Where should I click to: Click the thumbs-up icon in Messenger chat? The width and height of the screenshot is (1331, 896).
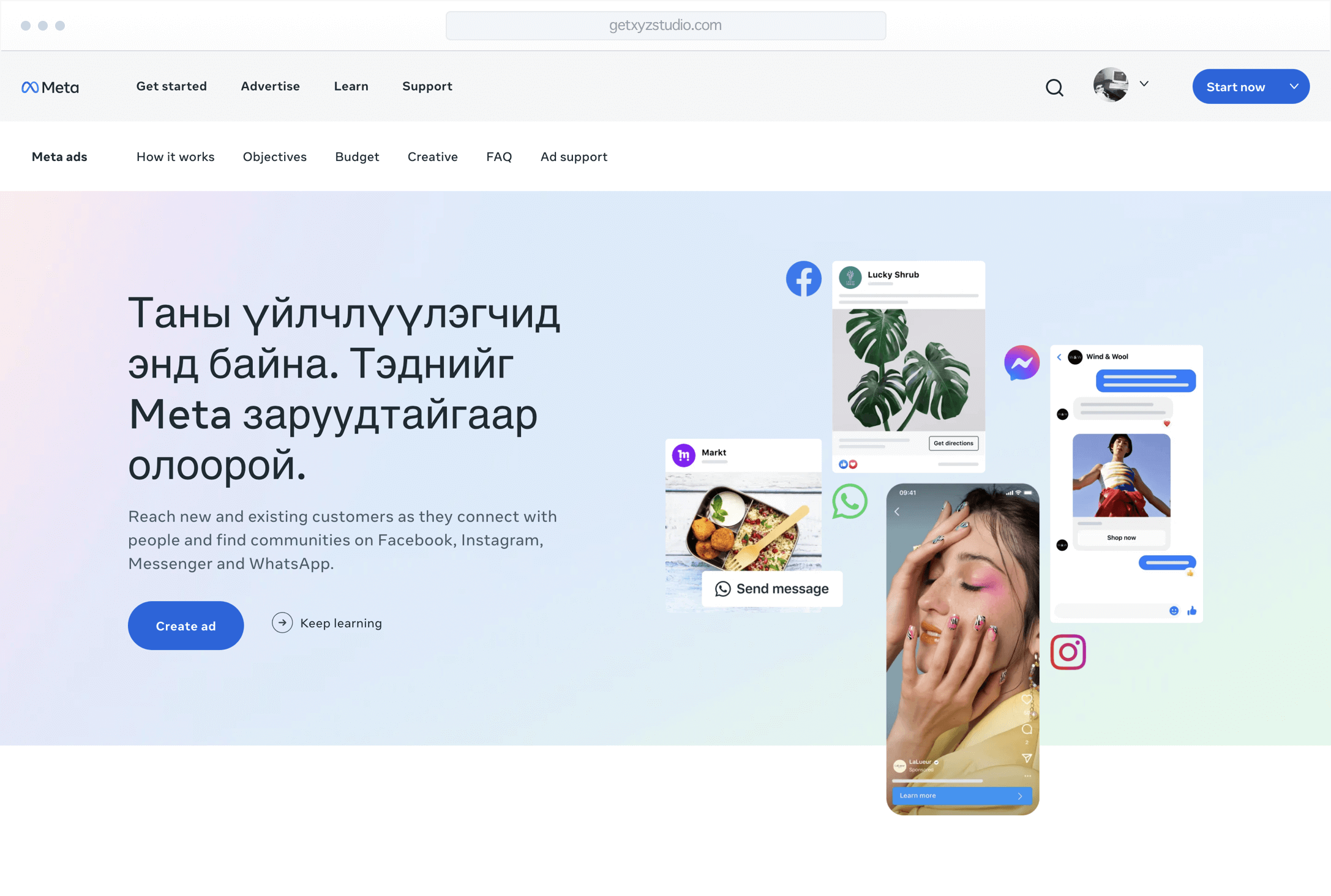pyautogui.click(x=1191, y=611)
